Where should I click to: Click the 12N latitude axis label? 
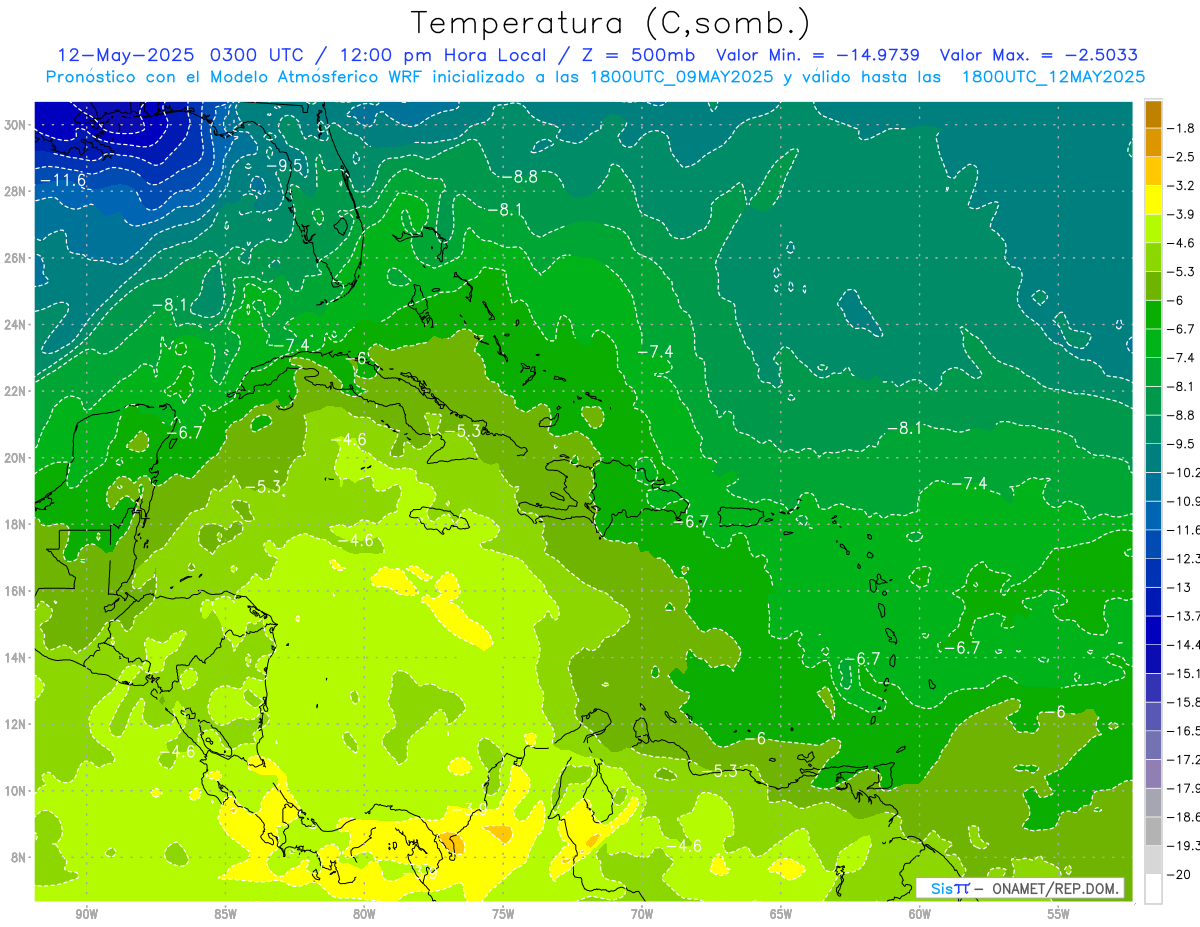click(x=16, y=723)
